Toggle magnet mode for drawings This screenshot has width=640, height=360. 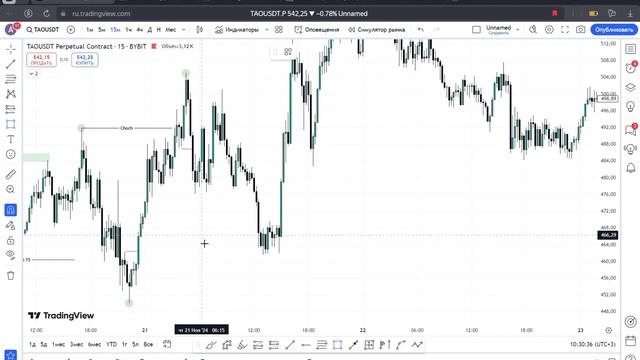pos(11,210)
